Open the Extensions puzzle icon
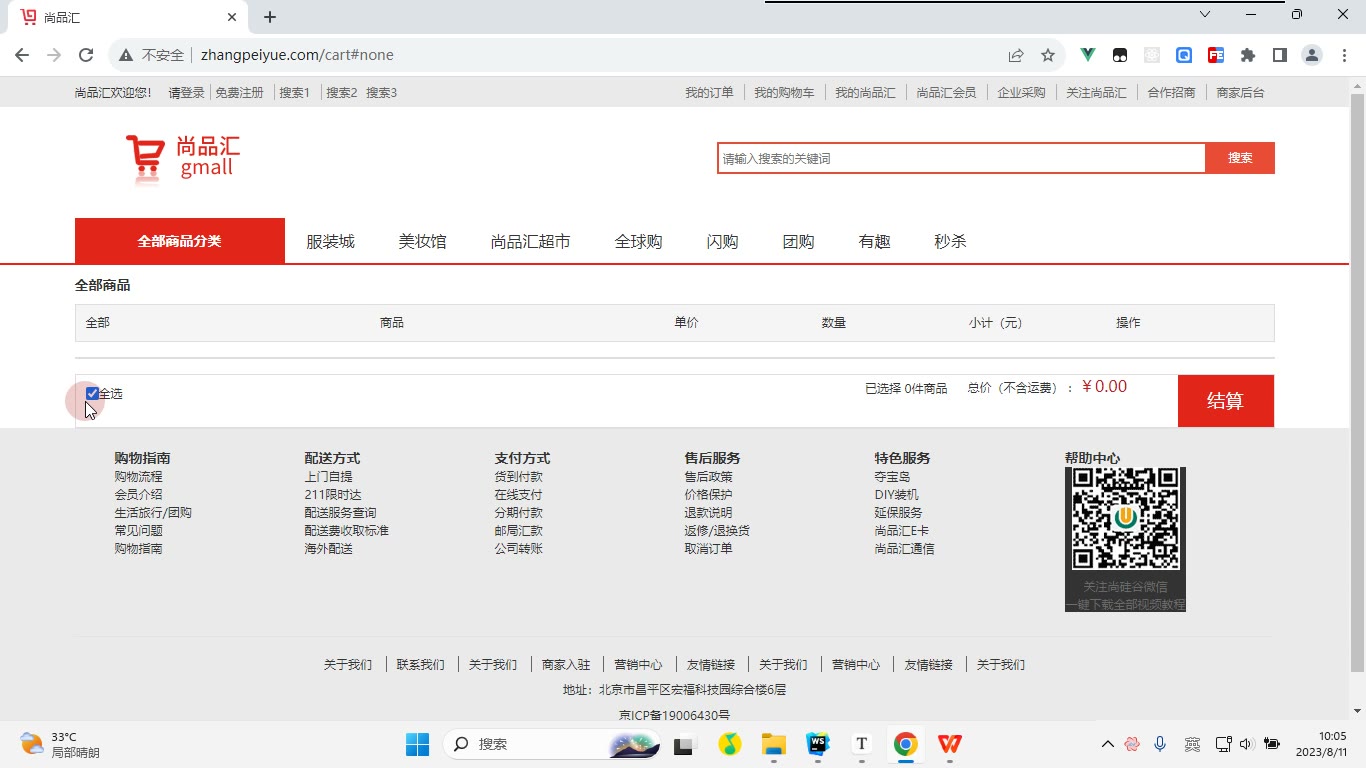Image resolution: width=1366 pixels, height=768 pixels. click(x=1248, y=55)
